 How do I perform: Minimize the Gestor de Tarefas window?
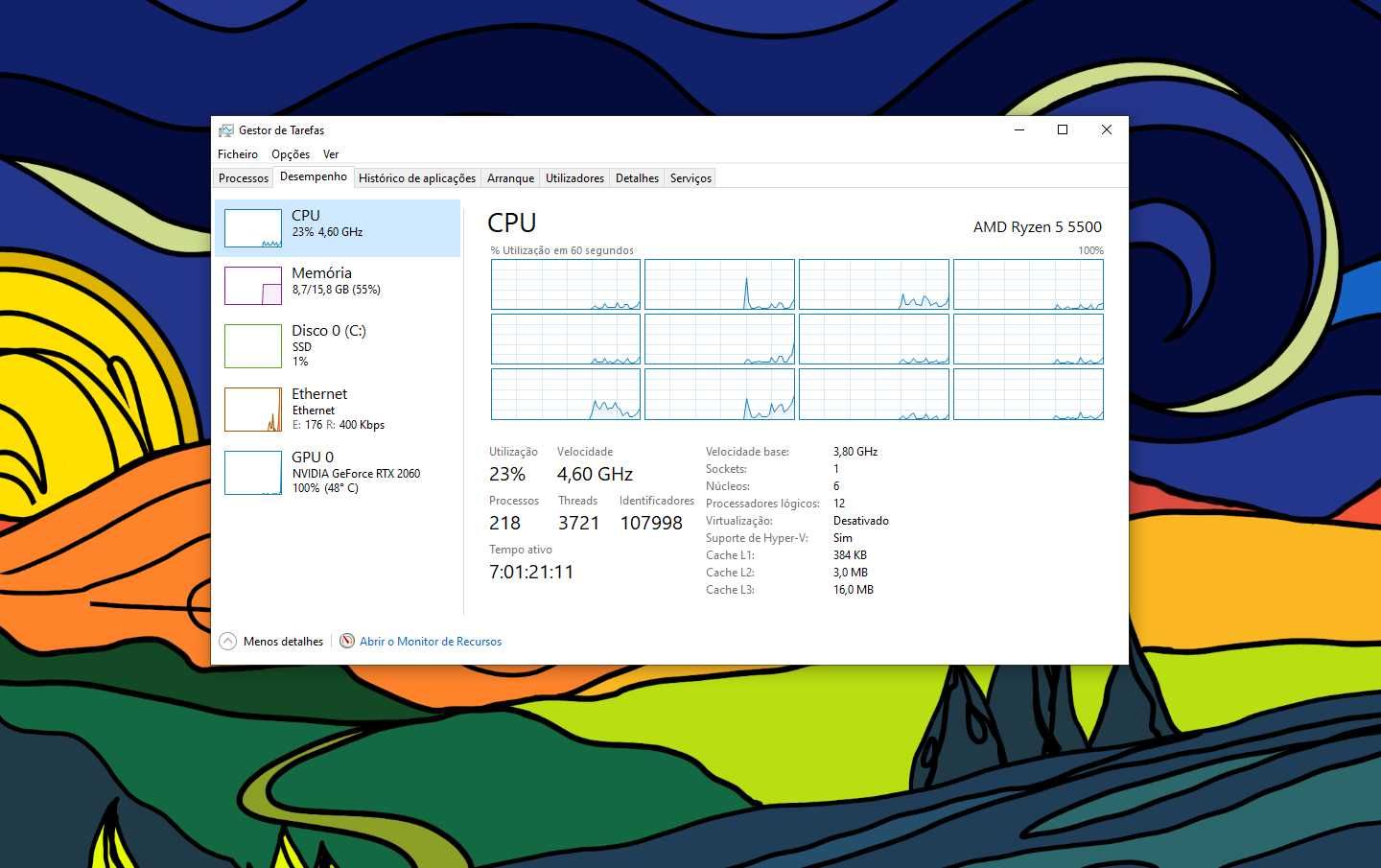[x=1019, y=129]
